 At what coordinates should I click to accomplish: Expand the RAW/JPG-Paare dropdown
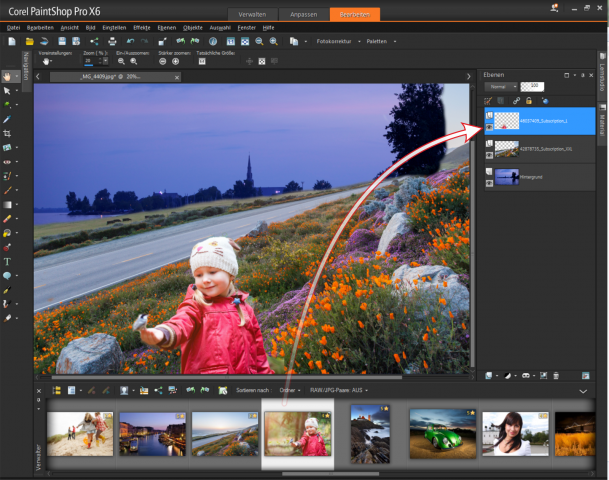click(x=339, y=390)
